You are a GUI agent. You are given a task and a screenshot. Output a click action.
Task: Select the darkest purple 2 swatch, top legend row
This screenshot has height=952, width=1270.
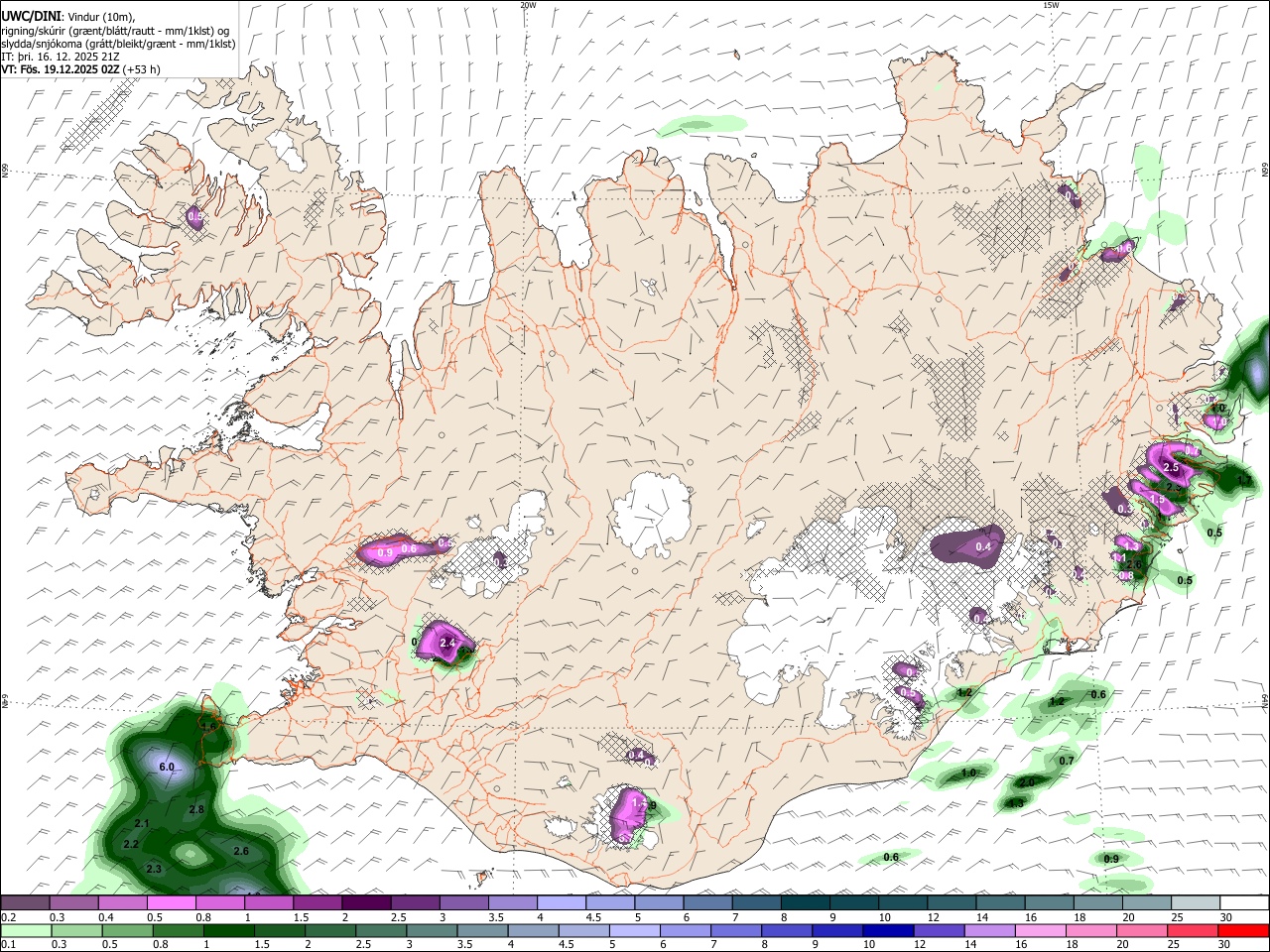367,903
